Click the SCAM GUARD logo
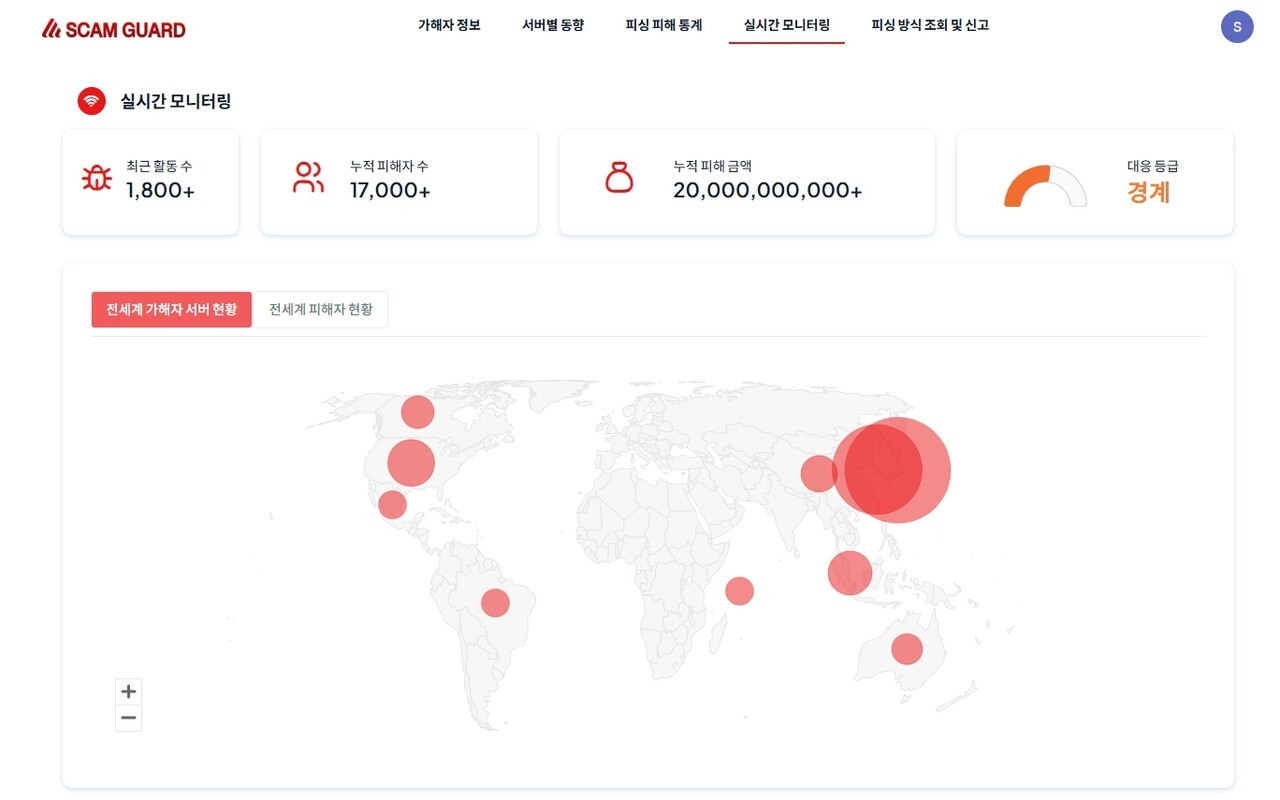 tap(114, 29)
